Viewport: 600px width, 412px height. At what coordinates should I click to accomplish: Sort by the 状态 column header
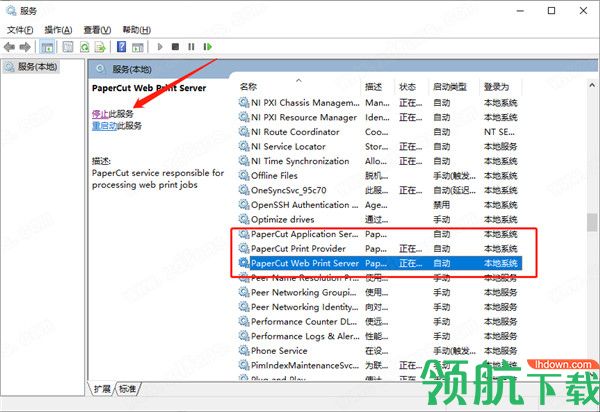pyautogui.click(x=408, y=87)
